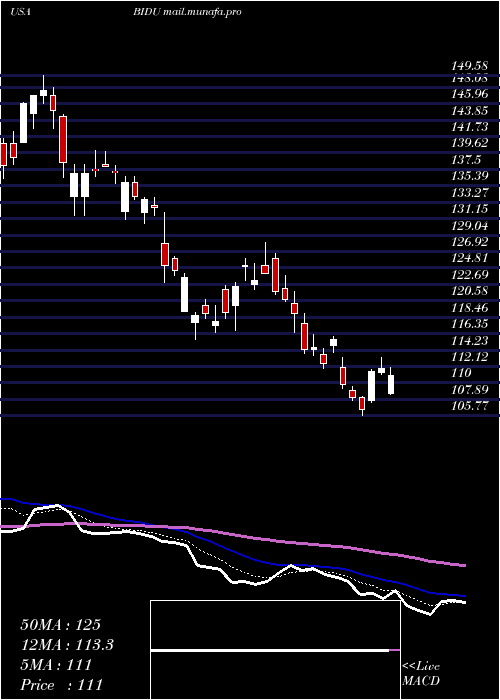Click the 135.39 price label
Image resolution: width=500 pixels, height=700 pixels.
[470, 176]
